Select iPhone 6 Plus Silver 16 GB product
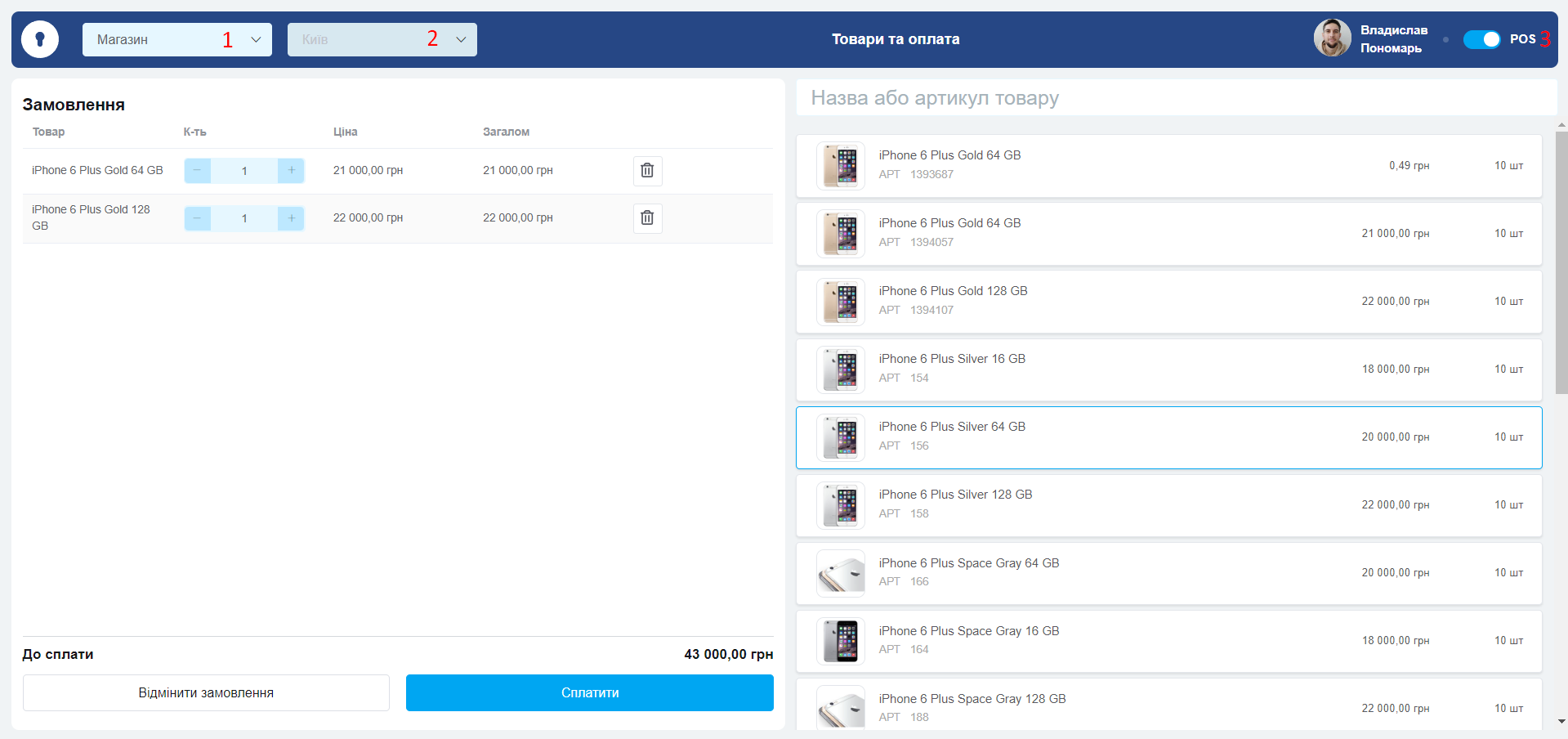This screenshot has height=739, width=1568. (1169, 369)
